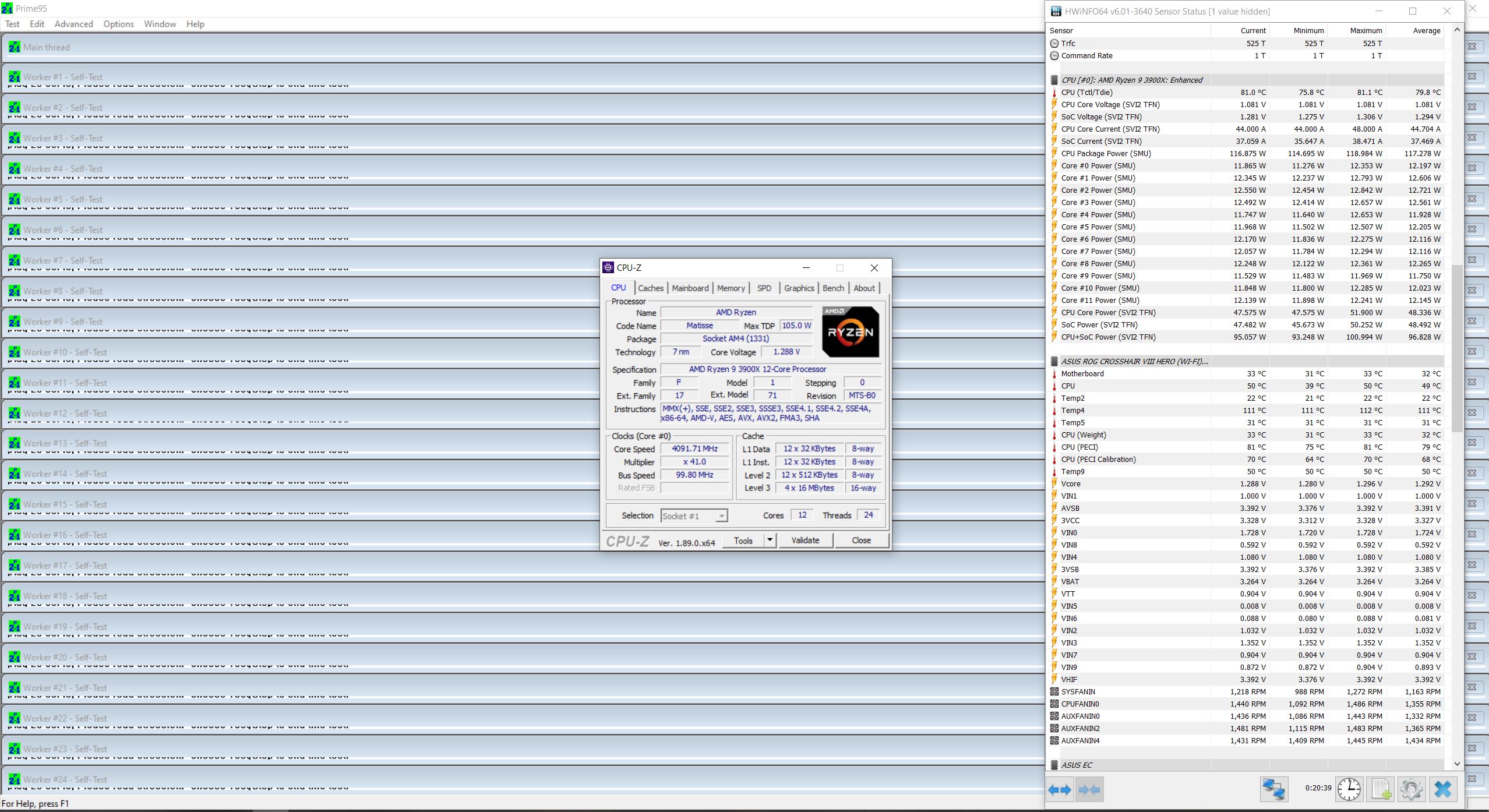Click HWiNFO shrink columns arrows button
This screenshot has width=1489, height=812.
click(x=1089, y=790)
